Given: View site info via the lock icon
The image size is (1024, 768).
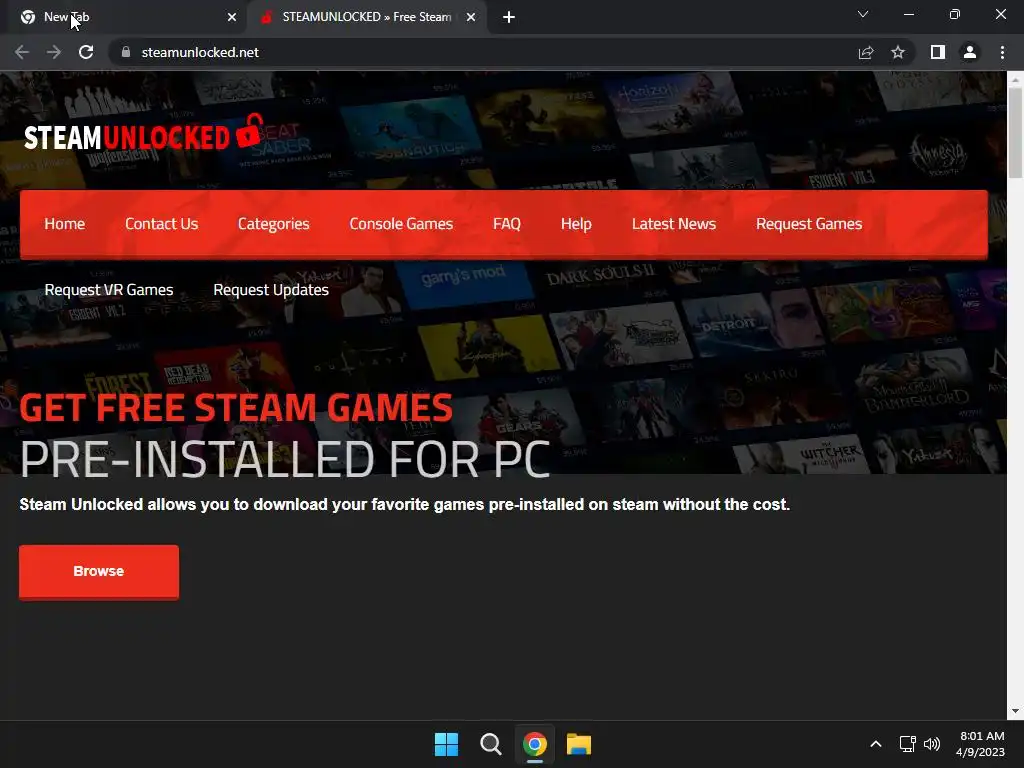Looking at the screenshot, I should pyautogui.click(x=126, y=52).
